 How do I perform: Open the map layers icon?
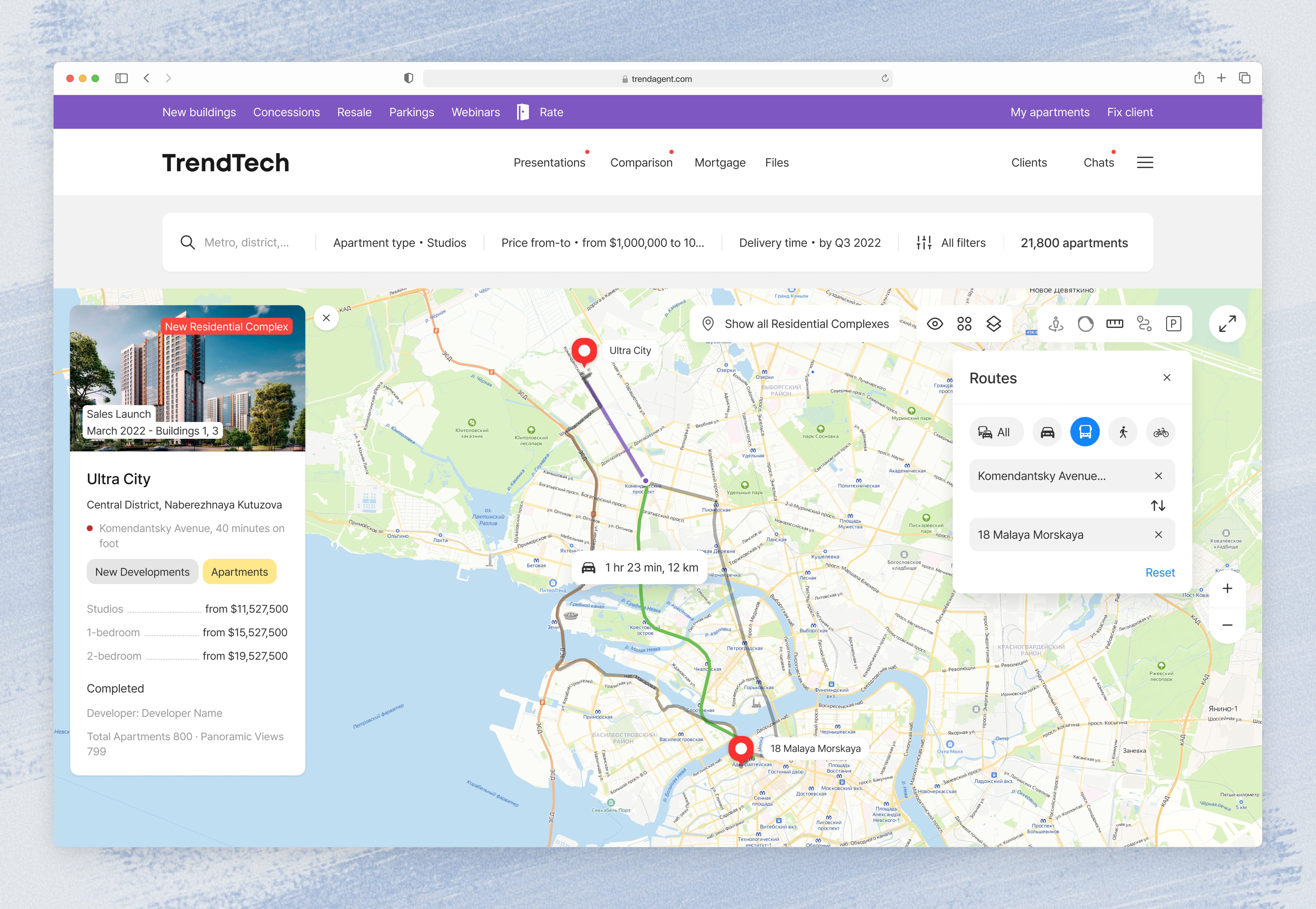993,324
